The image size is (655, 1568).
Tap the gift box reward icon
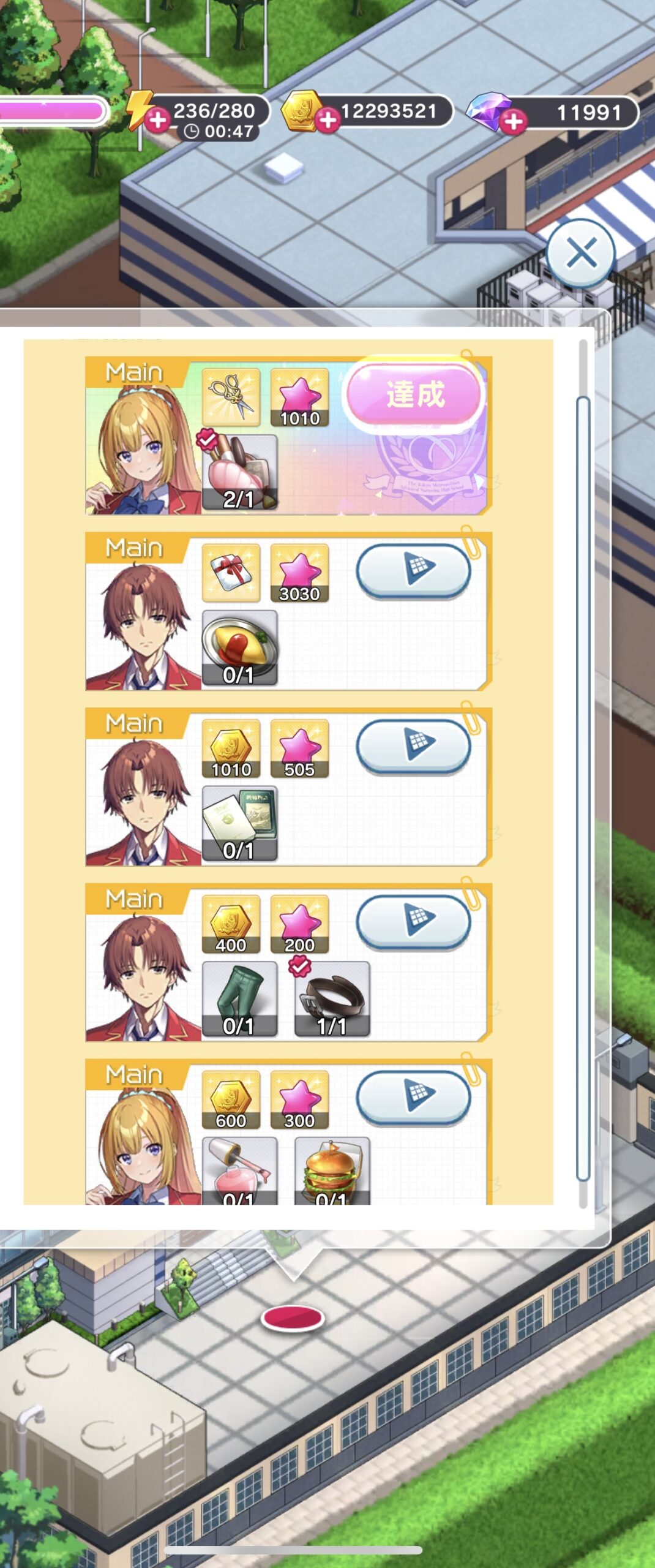point(231,573)
